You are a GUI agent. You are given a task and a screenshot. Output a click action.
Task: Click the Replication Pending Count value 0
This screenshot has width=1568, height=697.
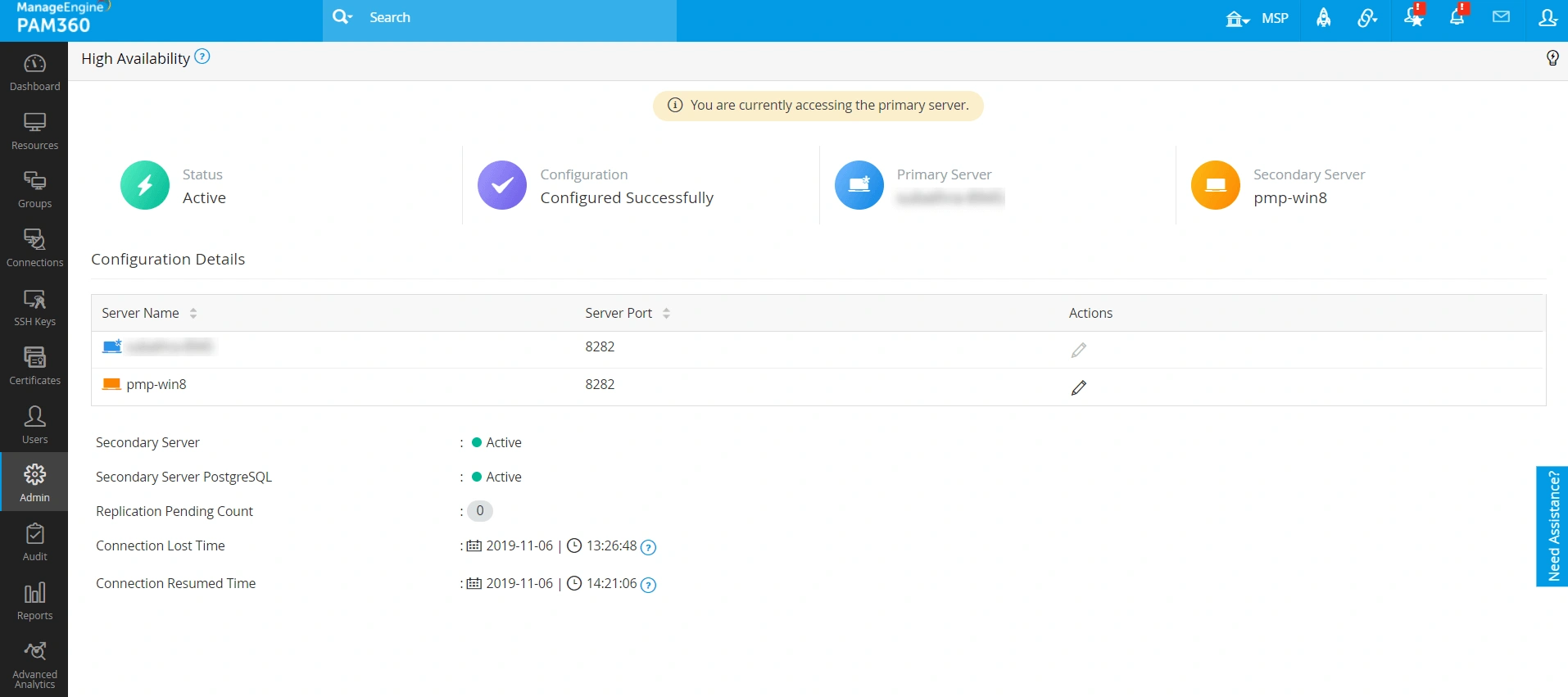click(480, 511)
